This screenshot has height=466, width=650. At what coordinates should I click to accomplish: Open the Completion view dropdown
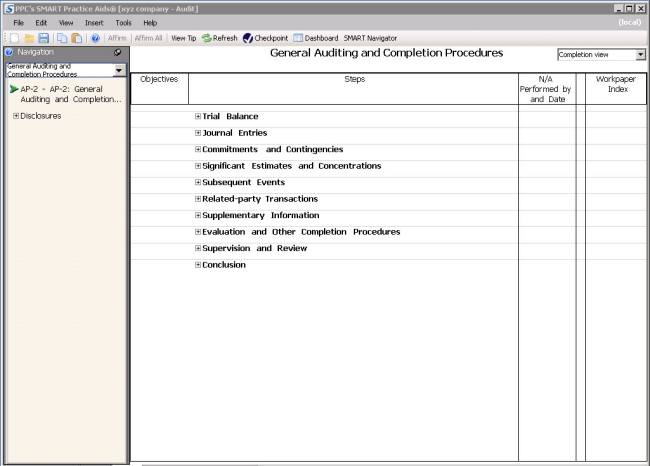(640, 54)
